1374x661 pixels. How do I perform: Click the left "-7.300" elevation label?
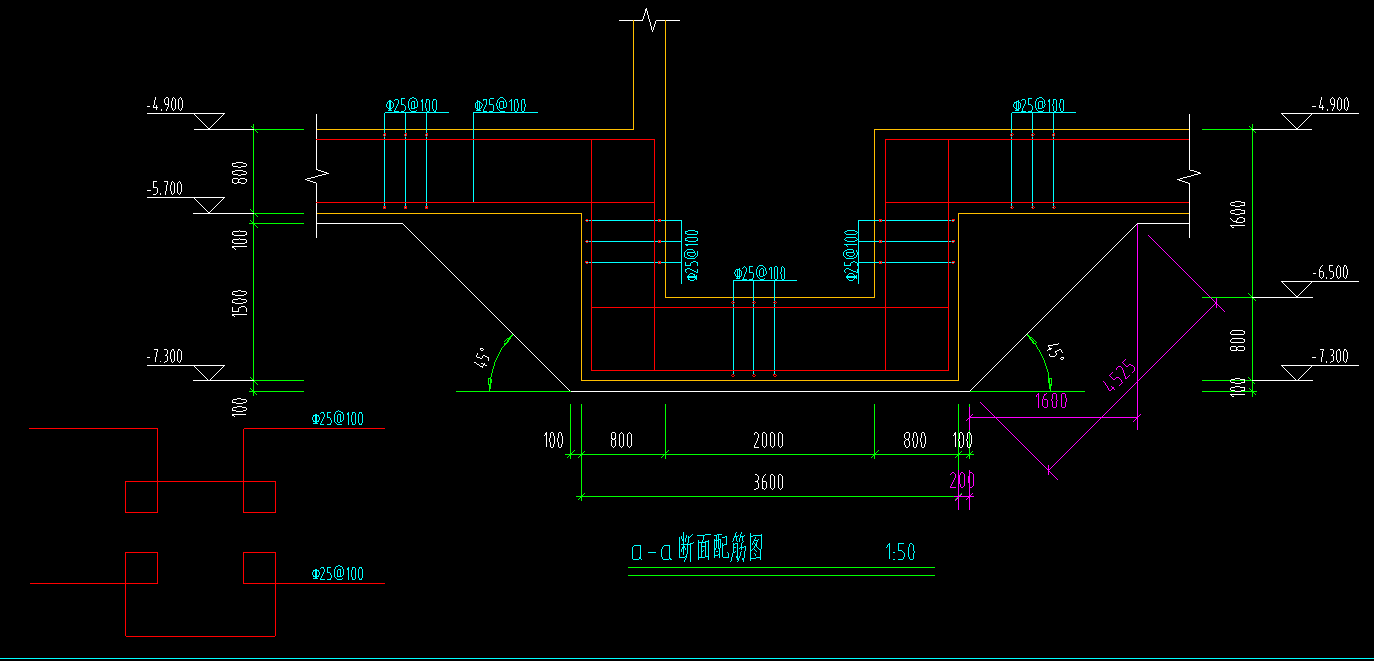click(x=165, y=356)
